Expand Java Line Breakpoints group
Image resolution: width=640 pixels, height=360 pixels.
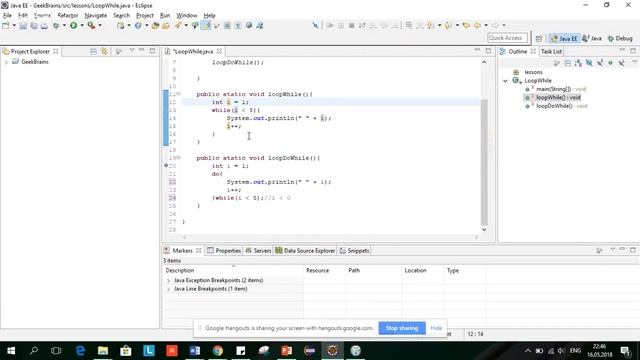click(x=168, y=289)
